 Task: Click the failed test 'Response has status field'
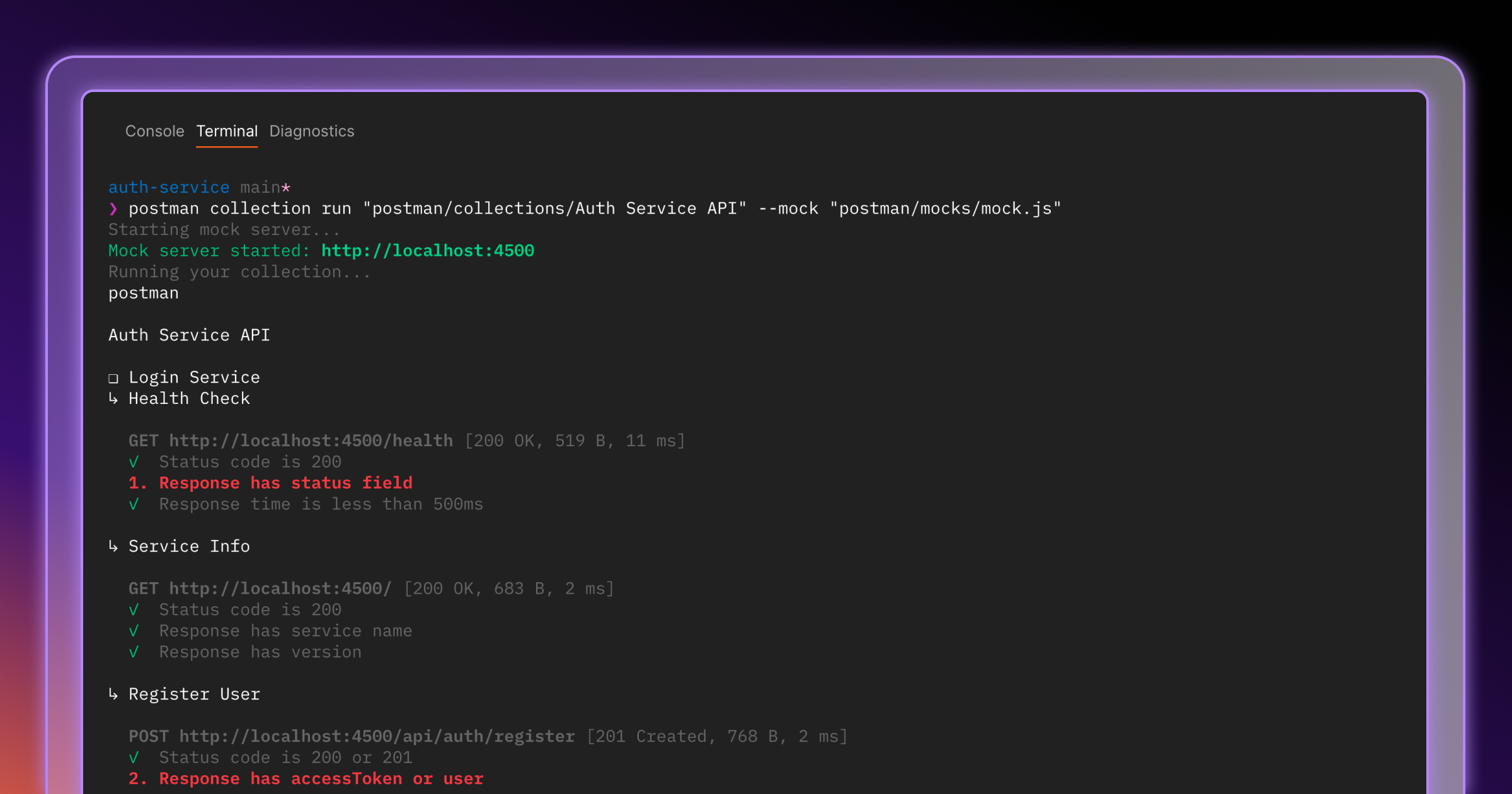[285, 483]
